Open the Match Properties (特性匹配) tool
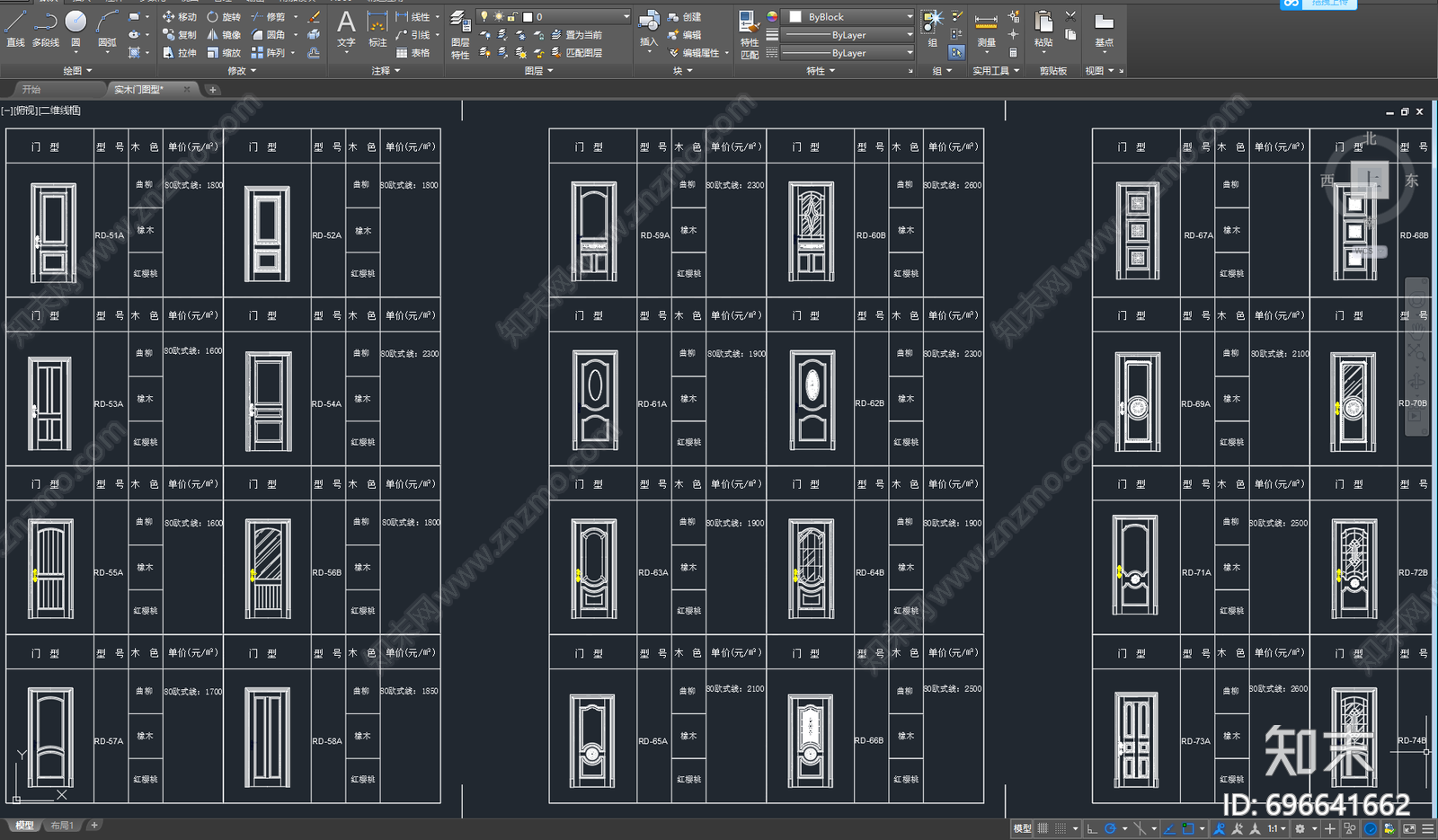The width and height of the screenshot is (1438, 840). click(749, 34)
